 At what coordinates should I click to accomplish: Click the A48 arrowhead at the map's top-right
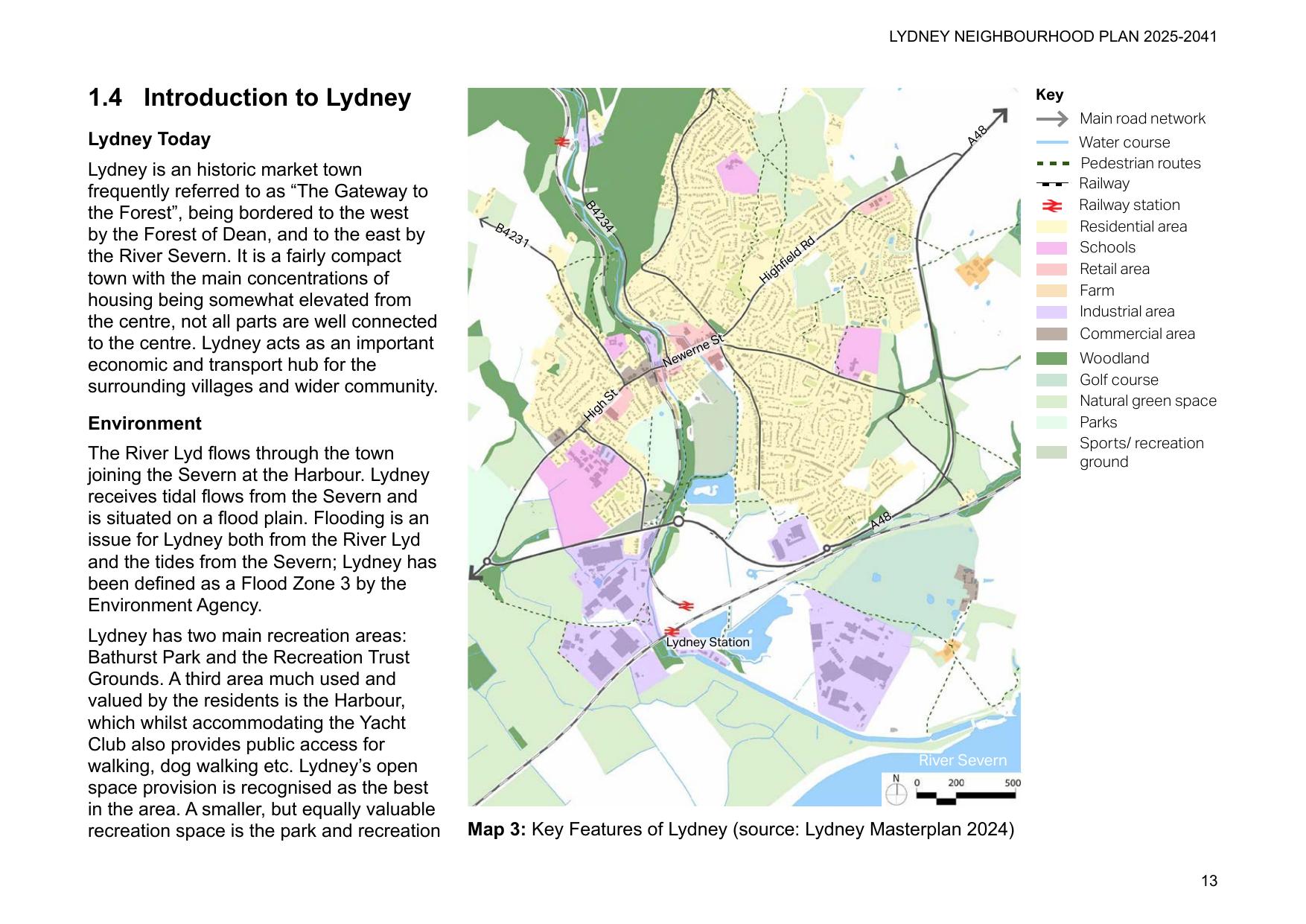tap(1000, 116)
